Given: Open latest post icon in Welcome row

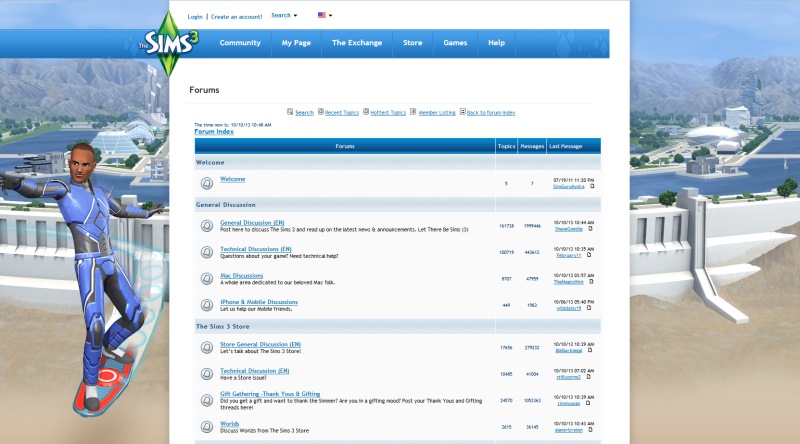Looking at the screenshot, I should pyautogui.click(x=592, y=186).
